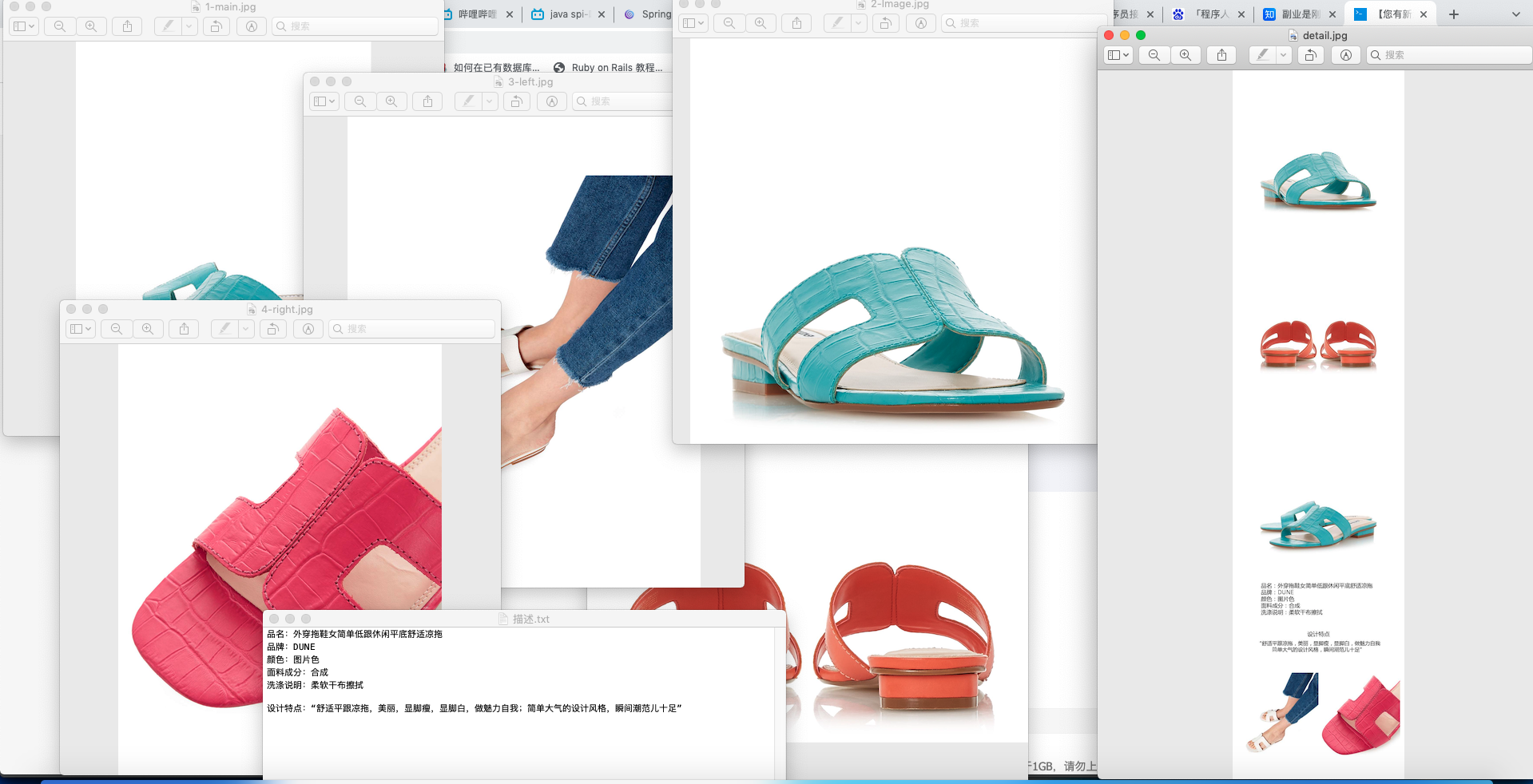Share the 4-right.jpg image
This screenshot has height=784, width=1533.
click(x=184, y=329)
